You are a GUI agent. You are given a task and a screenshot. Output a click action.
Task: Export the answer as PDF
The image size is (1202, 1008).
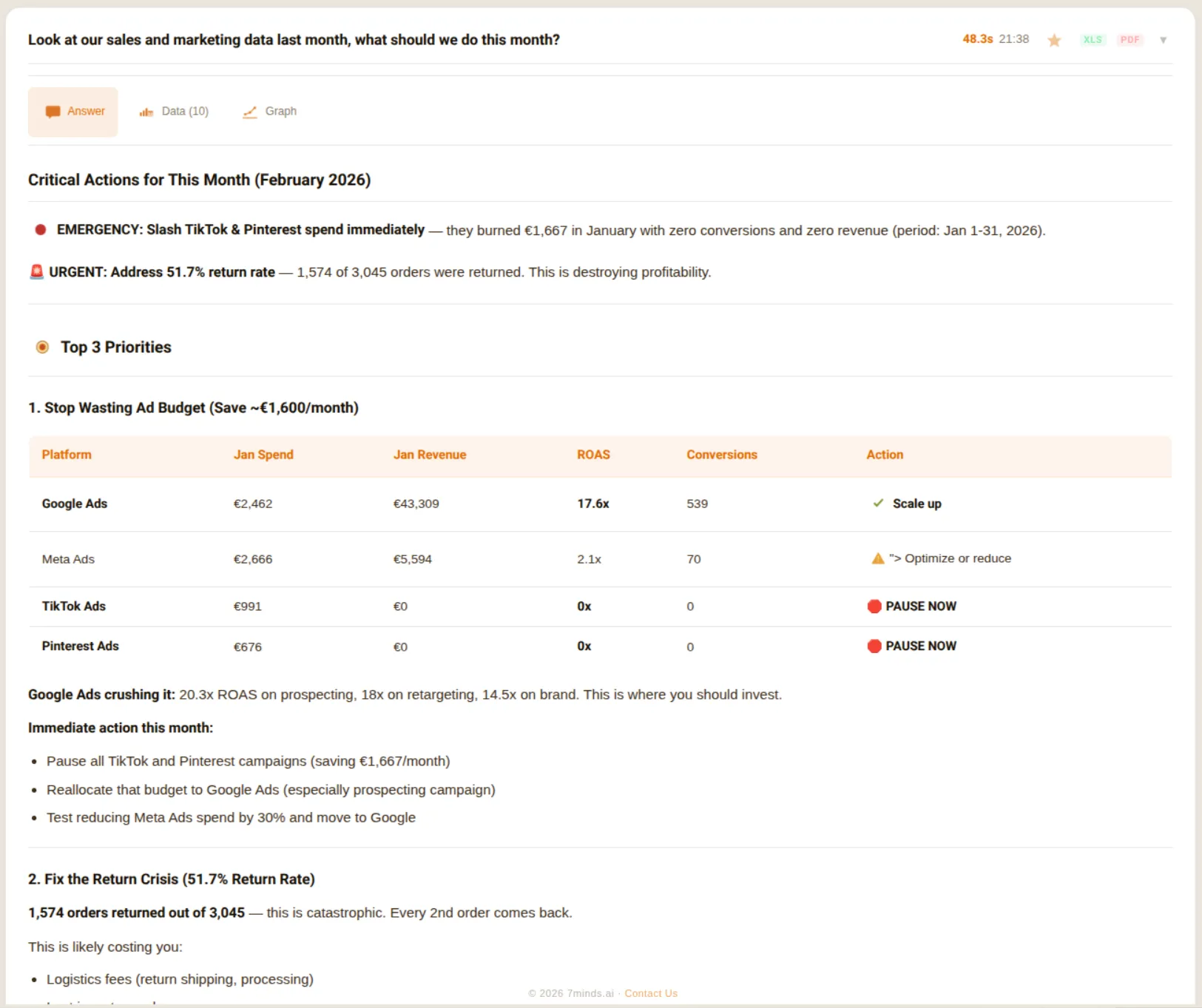[1130, 40]
